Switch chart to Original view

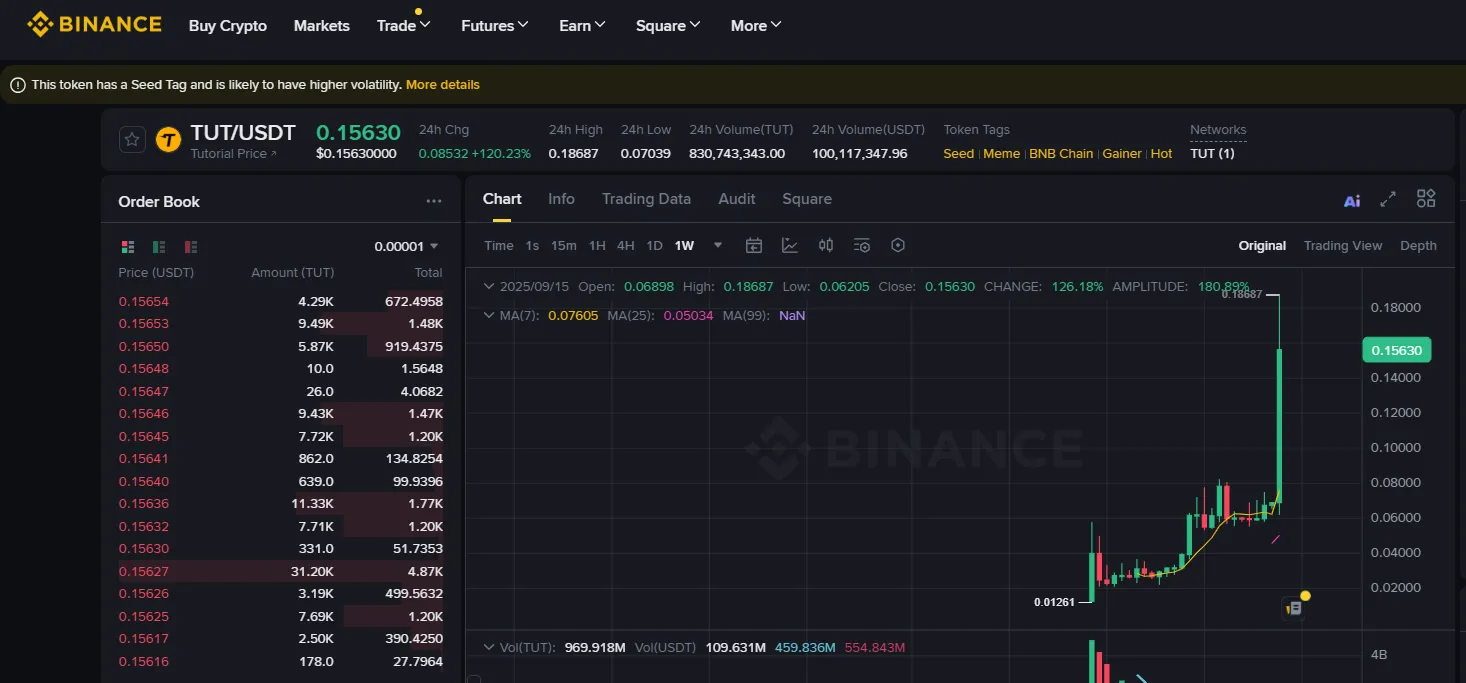pyautogui.click(x=1262, y=245)
